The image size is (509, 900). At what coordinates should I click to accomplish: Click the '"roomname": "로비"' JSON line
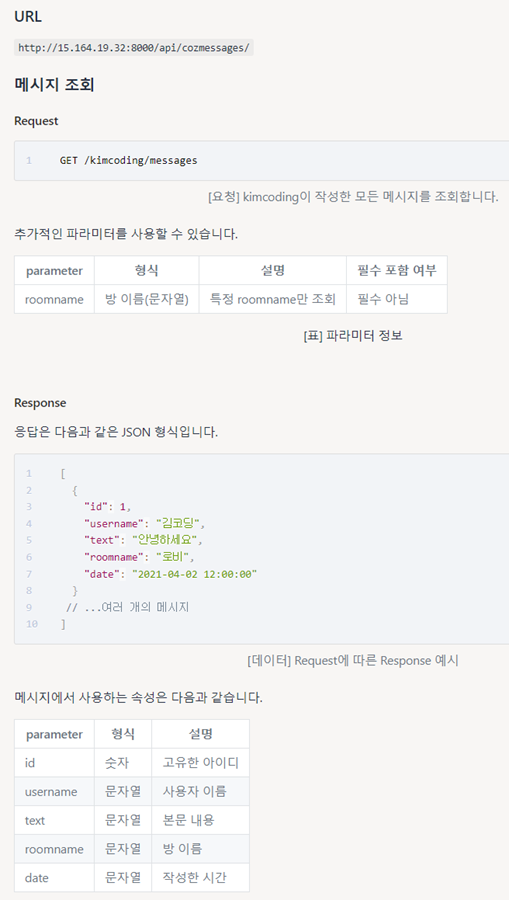(139, 557)
